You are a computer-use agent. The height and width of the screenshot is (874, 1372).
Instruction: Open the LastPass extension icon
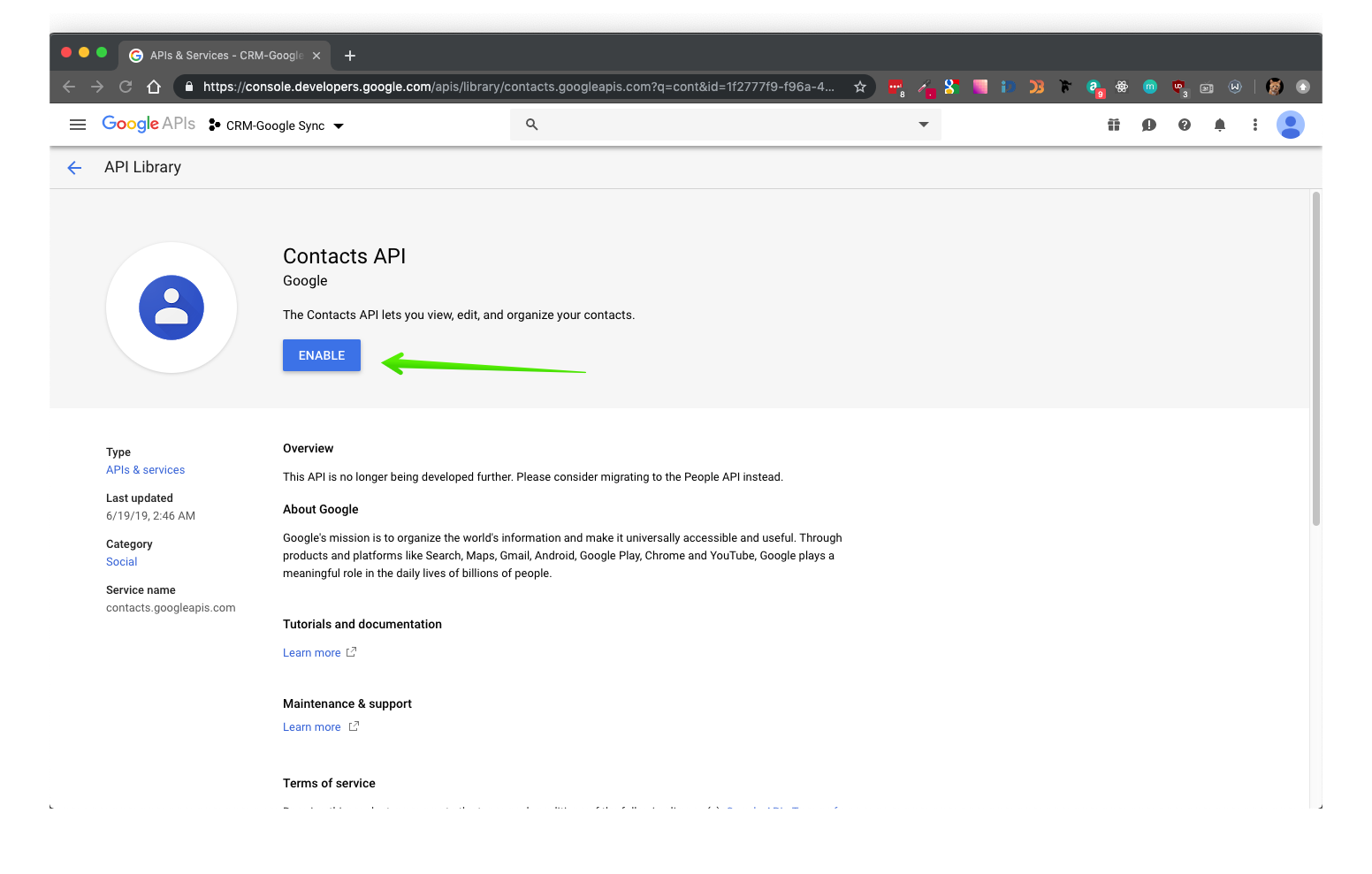(896, 87)
